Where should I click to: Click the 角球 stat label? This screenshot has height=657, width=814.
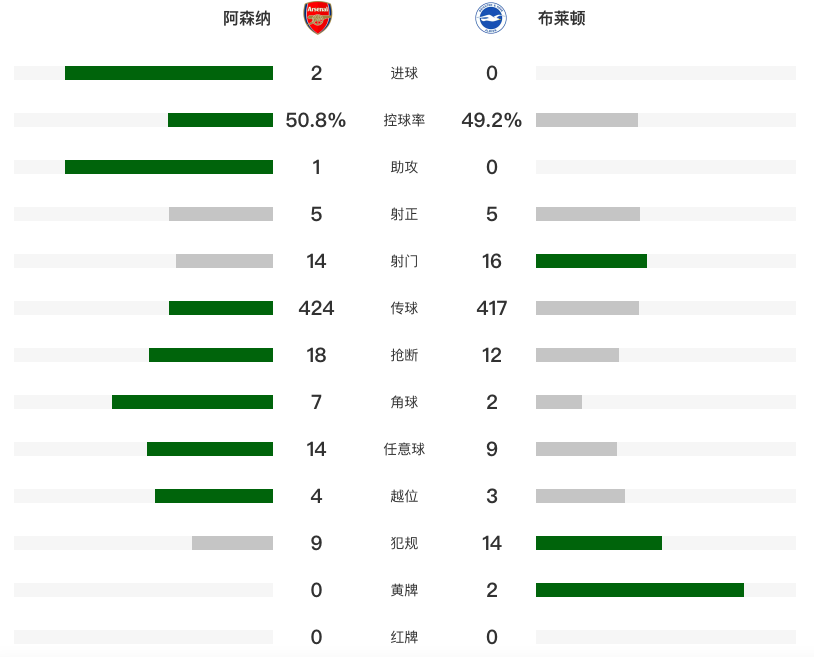point(404,402)
